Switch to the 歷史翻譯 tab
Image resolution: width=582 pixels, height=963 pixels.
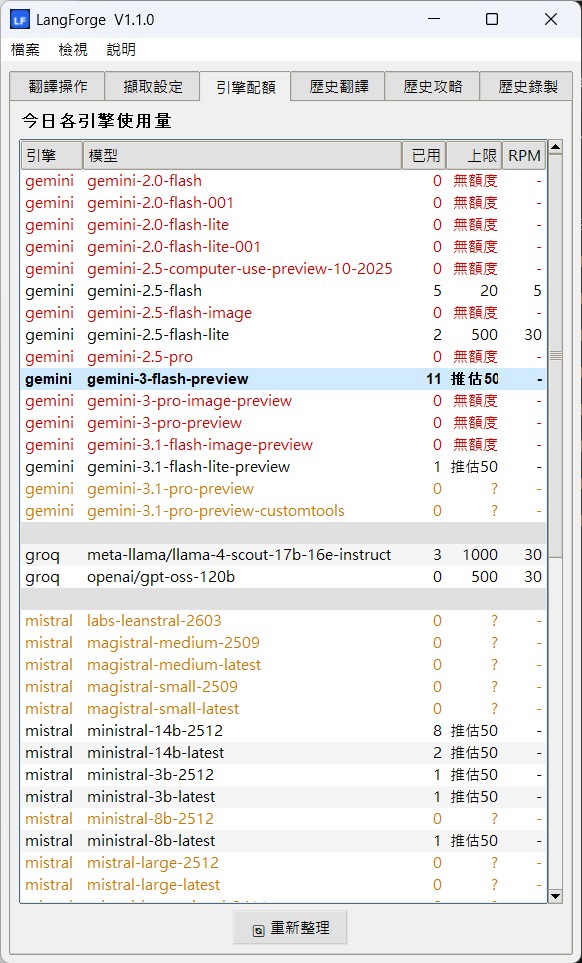point(339,87)
